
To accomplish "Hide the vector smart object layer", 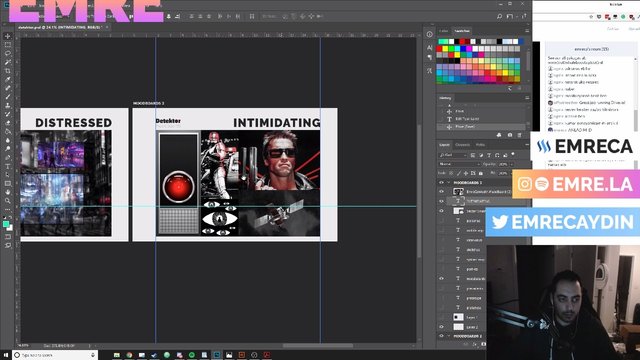I will [x=441, y=211].
